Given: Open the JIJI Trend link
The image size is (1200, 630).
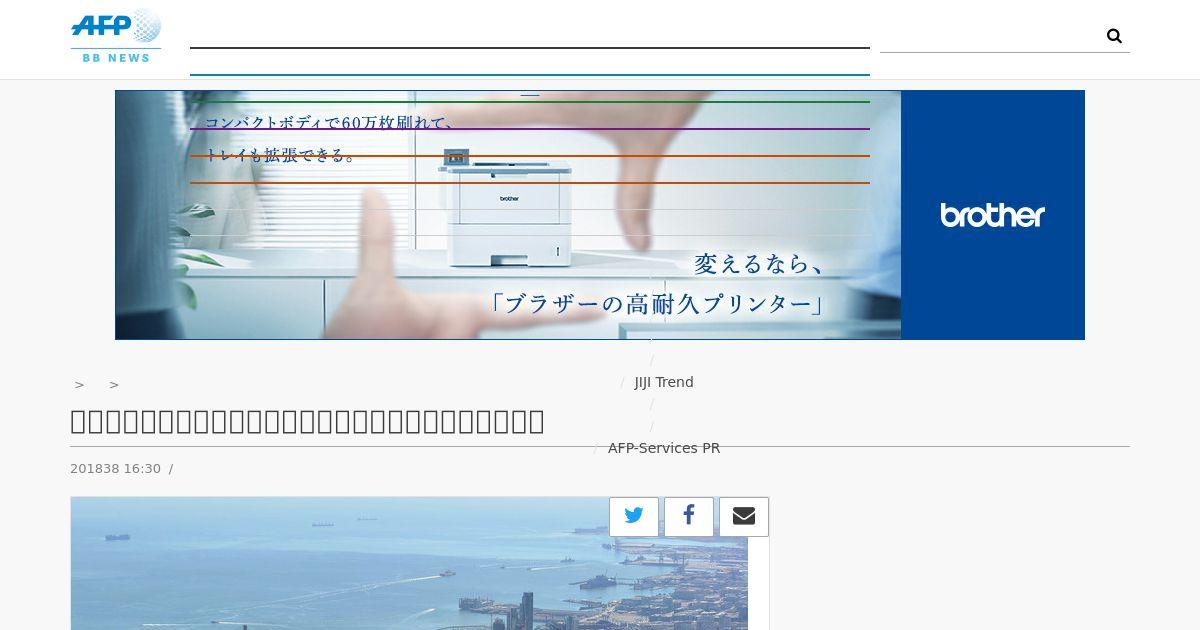Looking at the screenshot, I should (x=664, y=382).
